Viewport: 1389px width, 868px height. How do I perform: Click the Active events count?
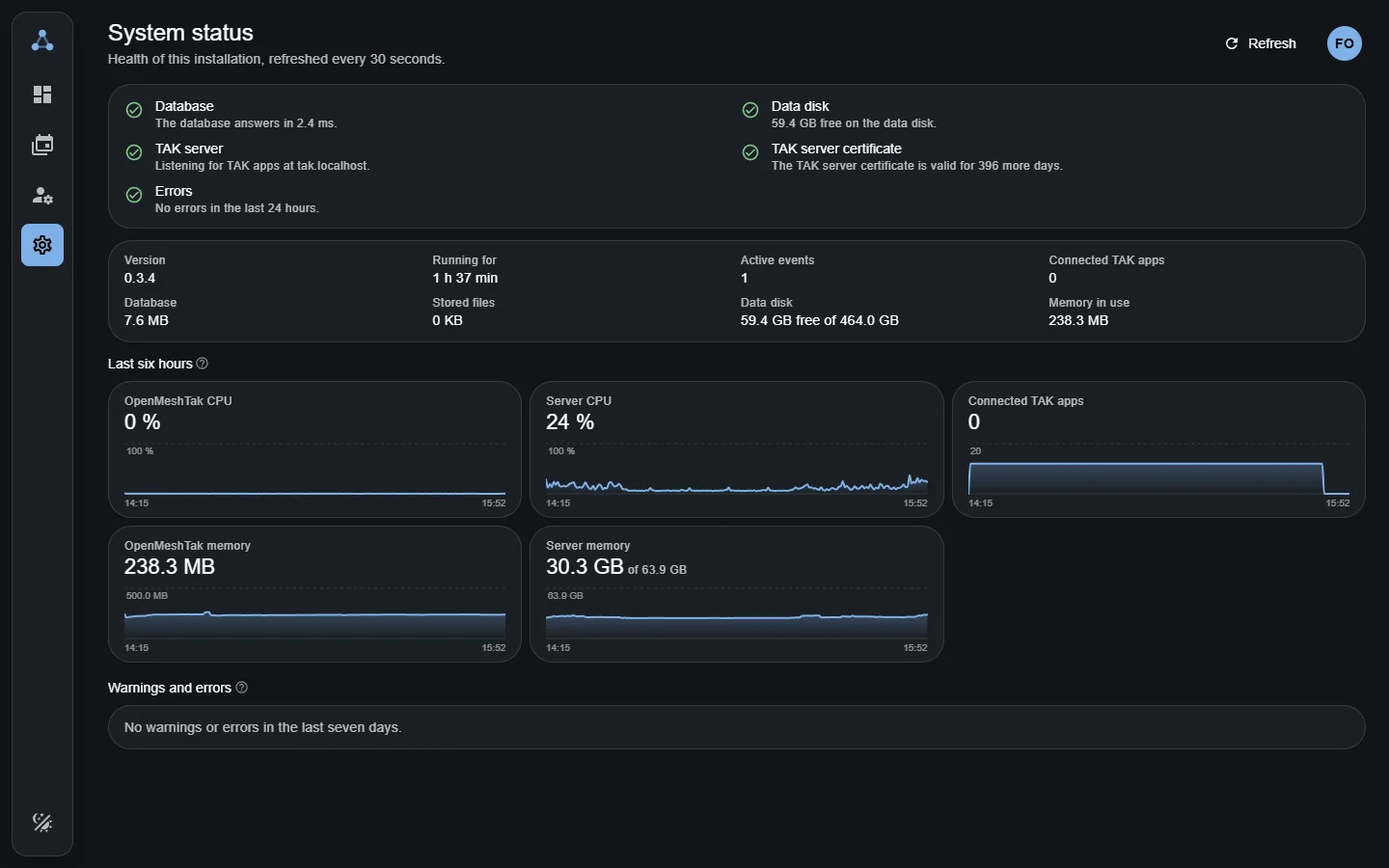click(745, 278)
